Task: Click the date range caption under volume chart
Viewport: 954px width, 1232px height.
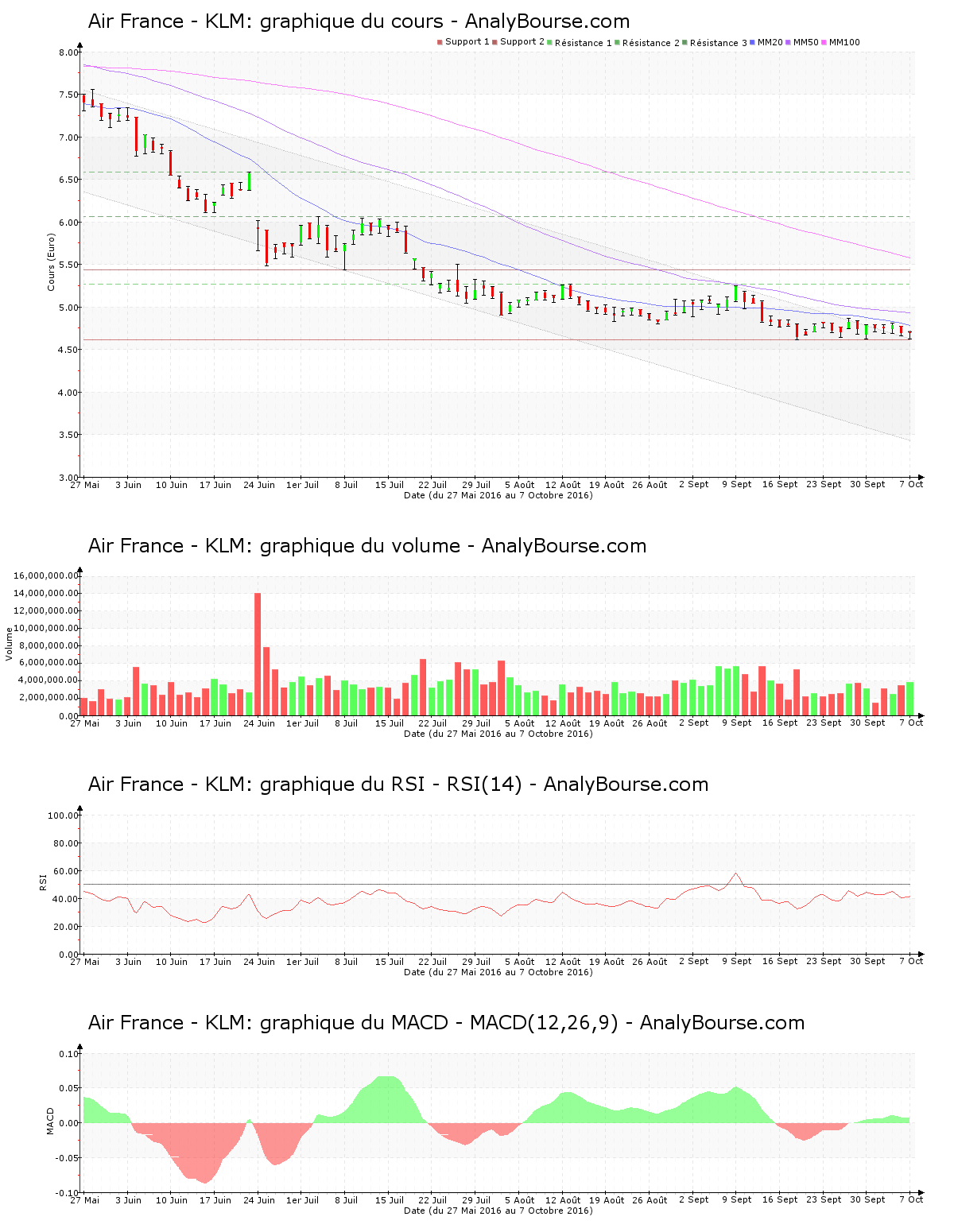Action: [x=498, y=734]
